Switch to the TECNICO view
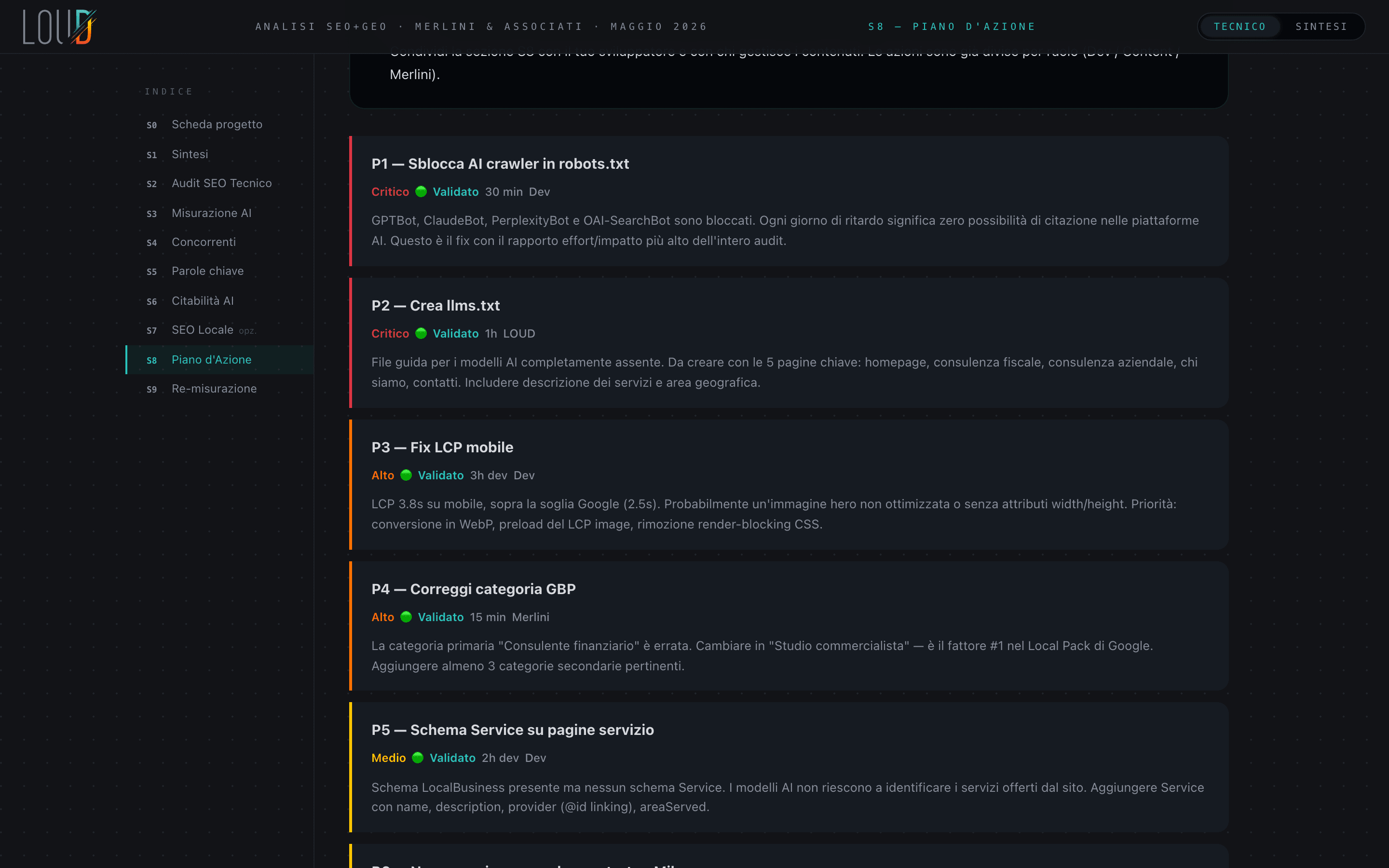Screen dimensions: 1389x868 1240,27
